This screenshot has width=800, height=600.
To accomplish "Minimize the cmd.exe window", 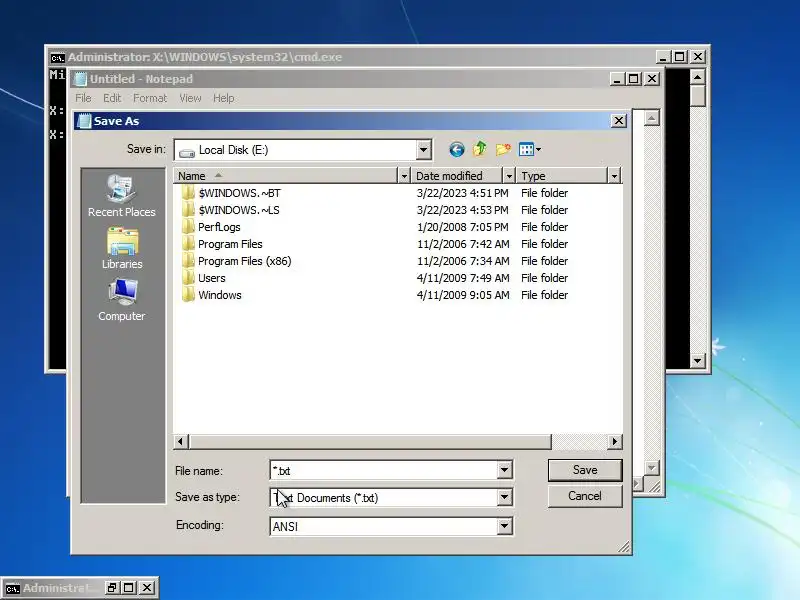I will click(x=662, y=57).
